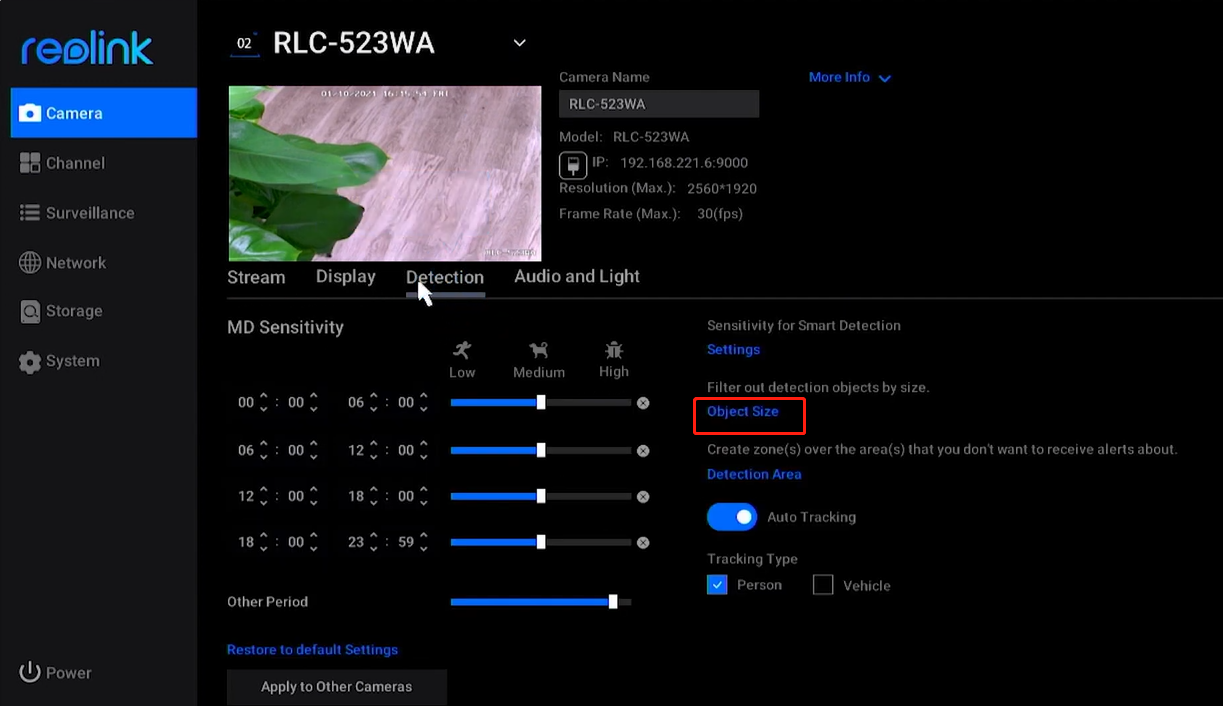Screen dimensions: 1223x706
Task: Adjust the Other Period sensitivity slider
Action: tap(541, 602)
